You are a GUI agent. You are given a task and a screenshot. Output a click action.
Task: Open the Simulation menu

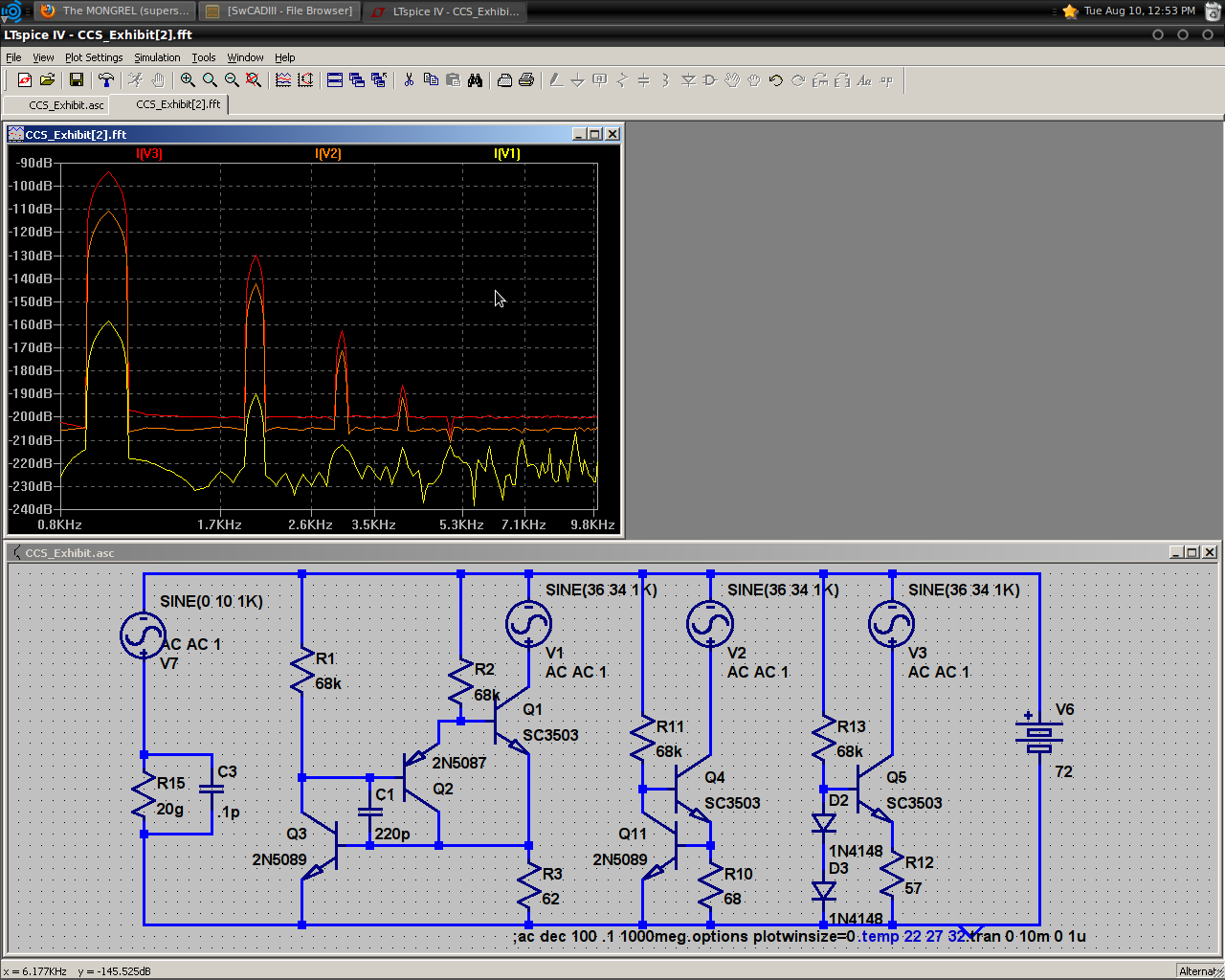coord(157,57)
